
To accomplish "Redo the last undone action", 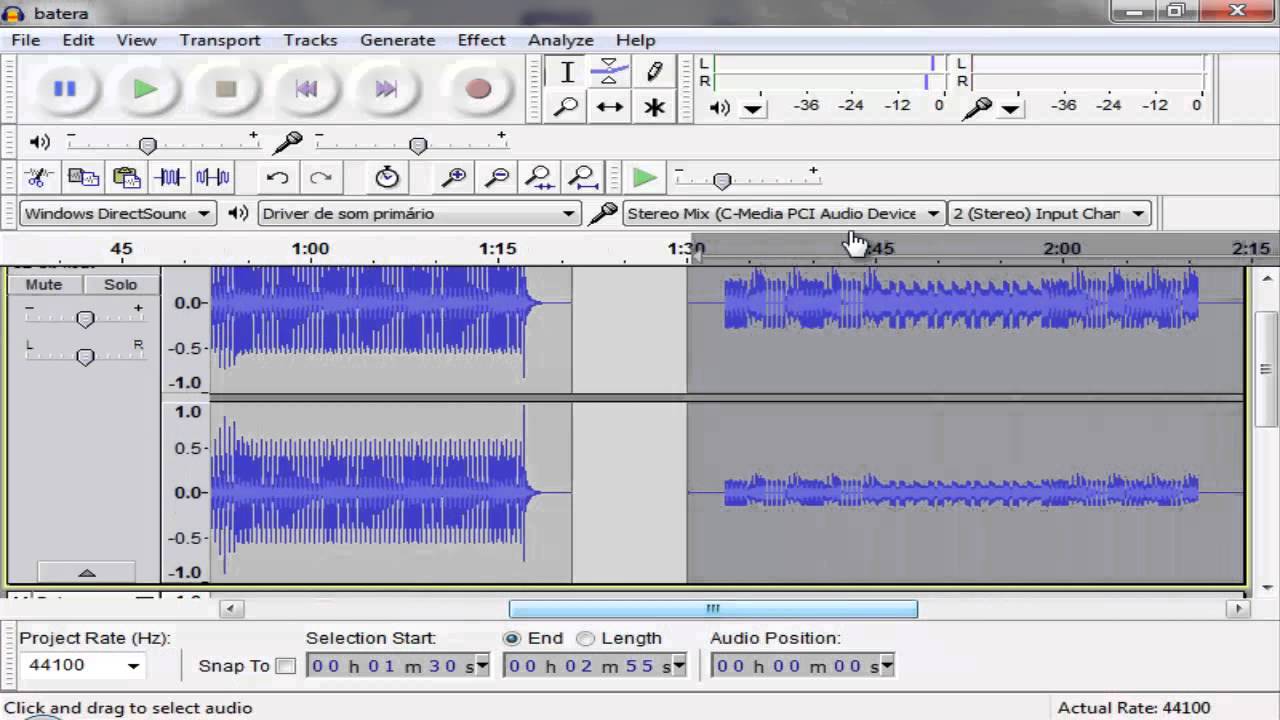I will click(320, 178).
